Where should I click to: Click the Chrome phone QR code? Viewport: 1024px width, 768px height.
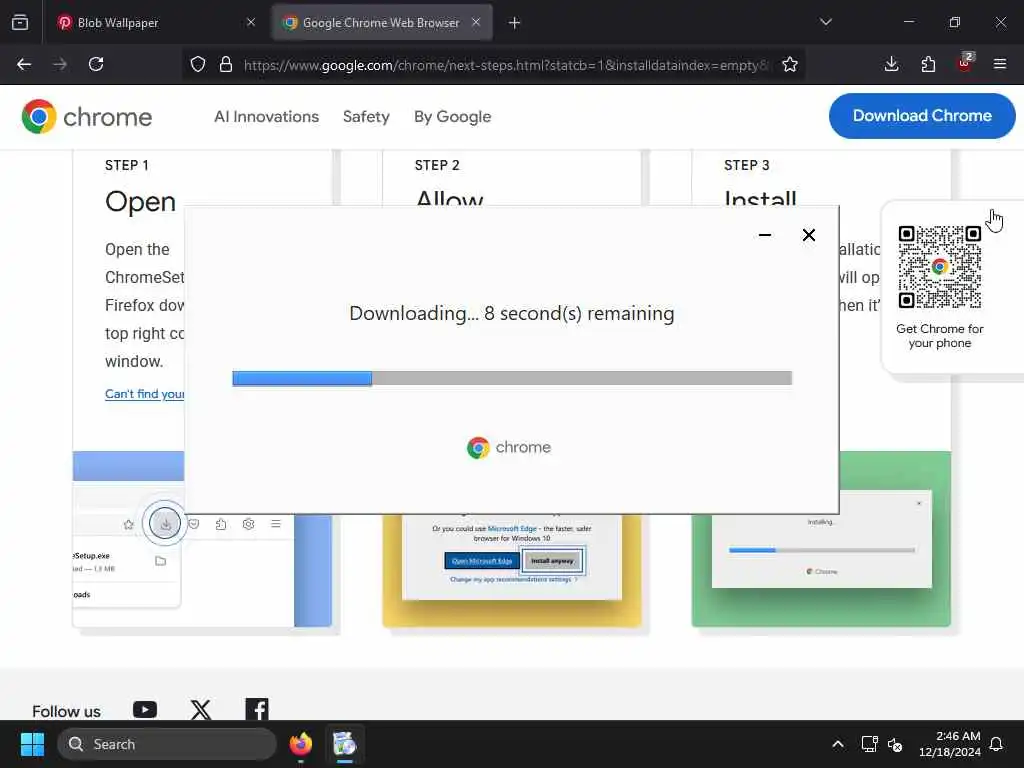point(940,266)
